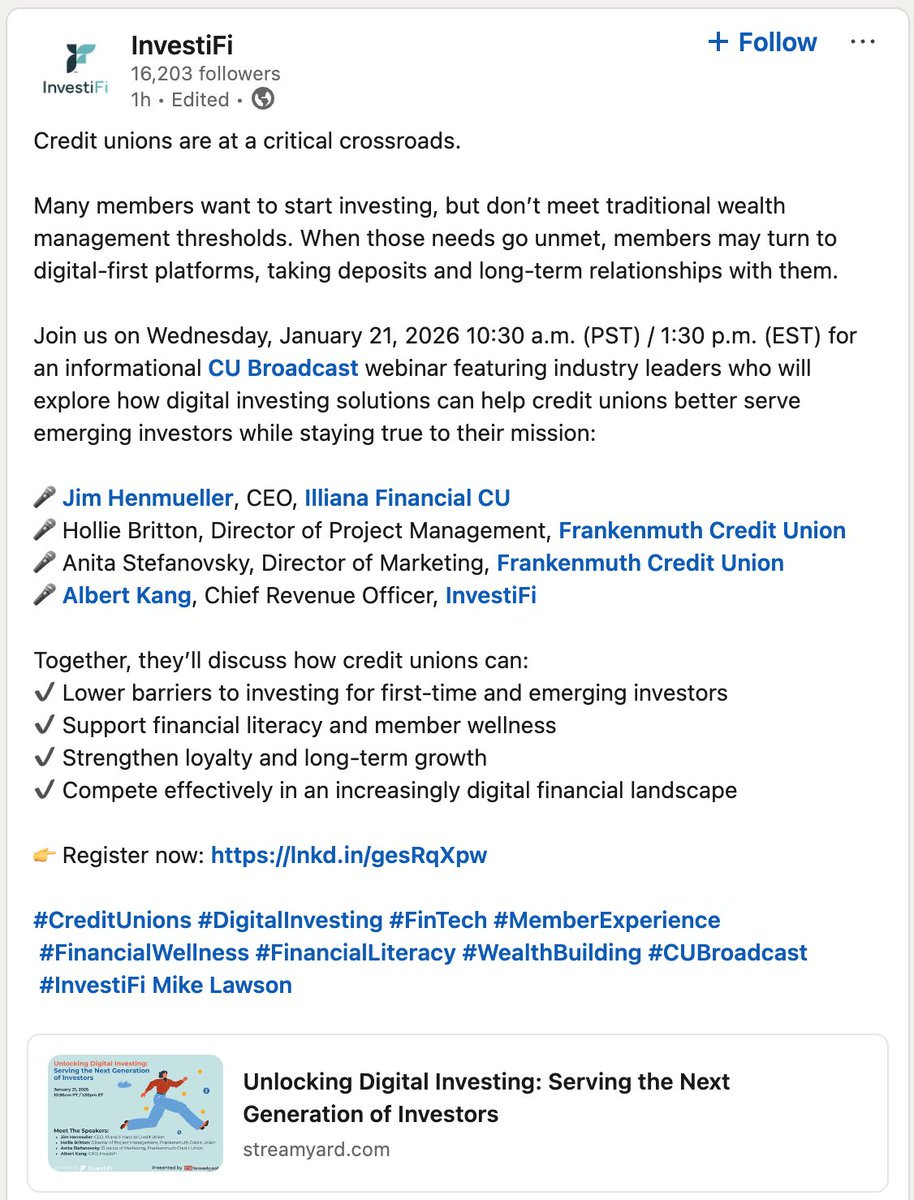Click the #FinancialWellness hashtag
This screenshot has height=1200, width=914.
[144, 953]
